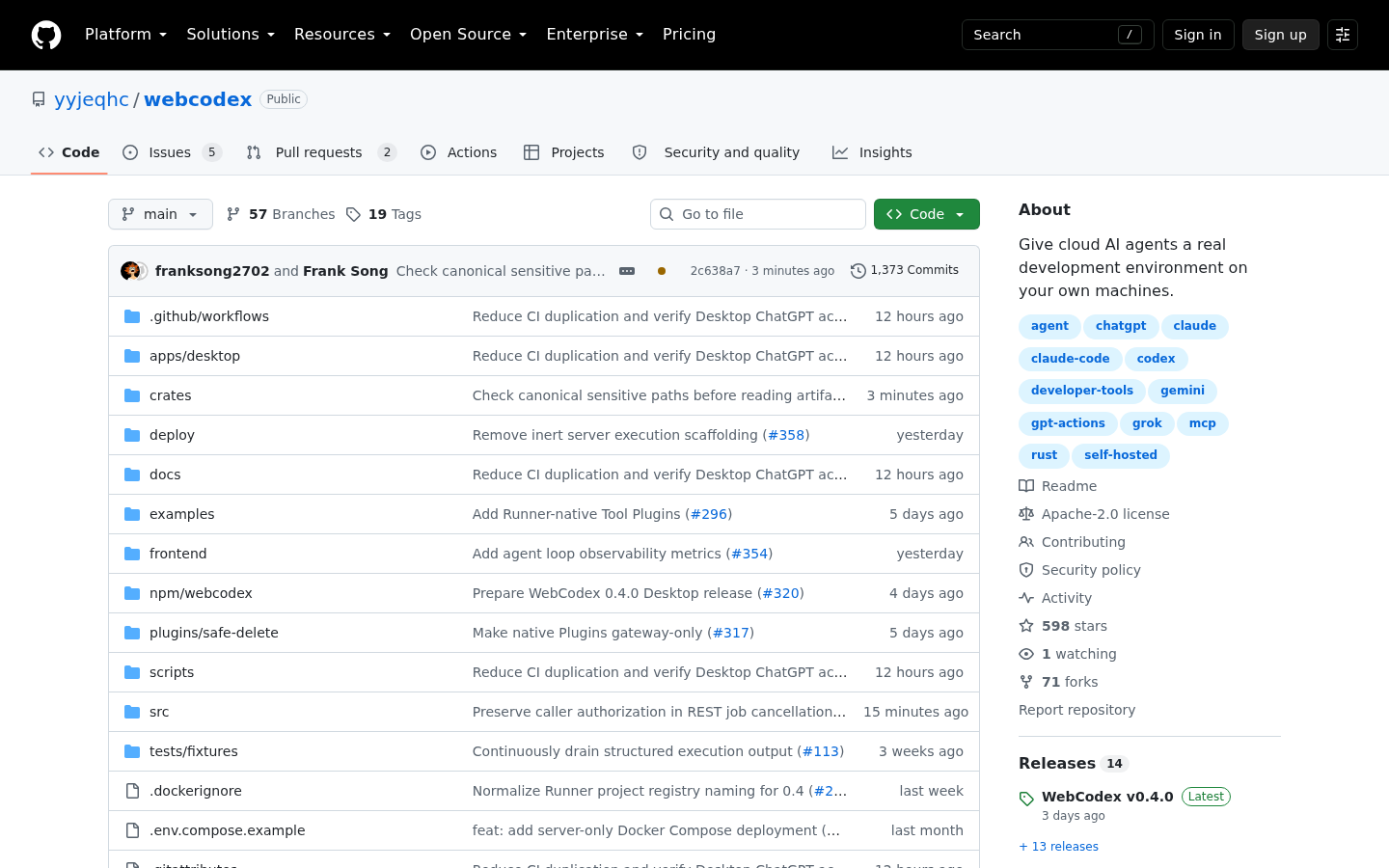This screenshot has height=868, width=1389.
Task: Click the history clock icon by Commits
Action: click(x=858, y=271)
